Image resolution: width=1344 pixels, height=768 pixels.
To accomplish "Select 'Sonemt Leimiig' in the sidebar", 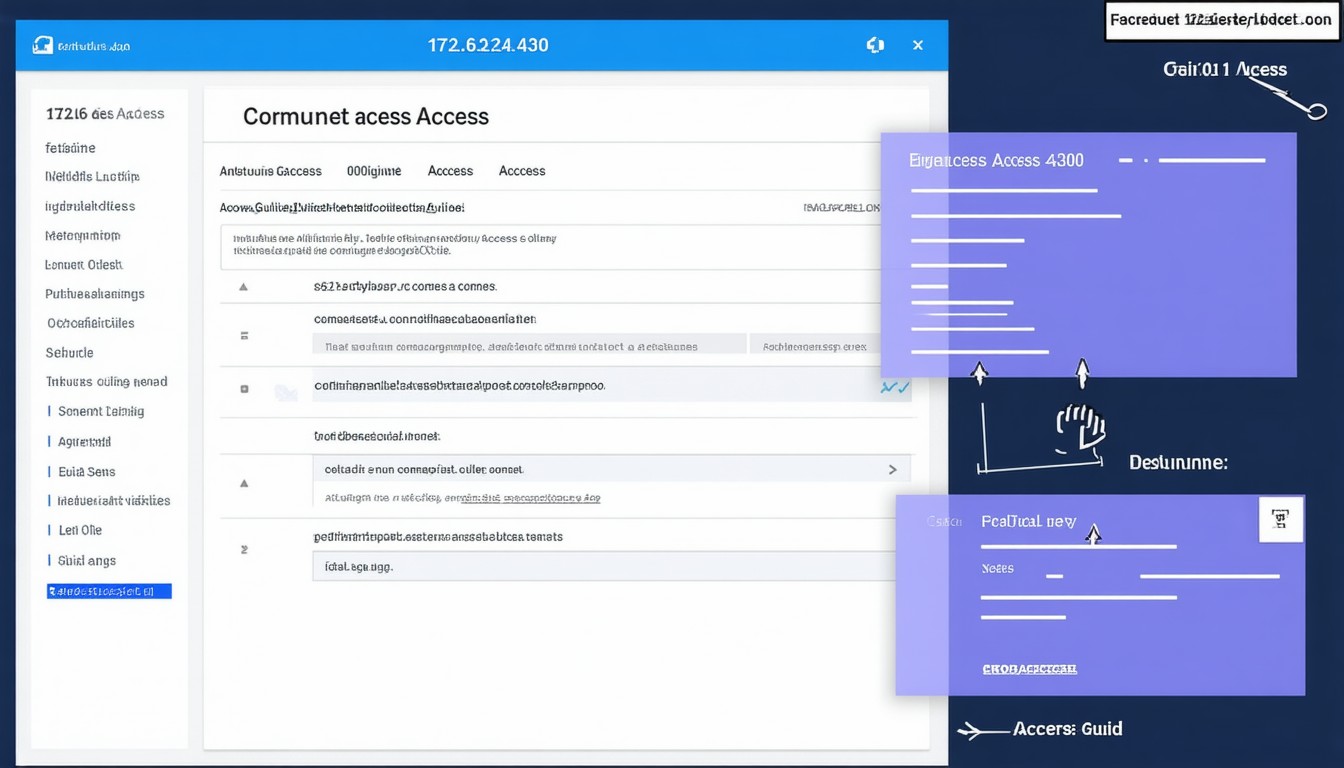I will pos(101,411).
